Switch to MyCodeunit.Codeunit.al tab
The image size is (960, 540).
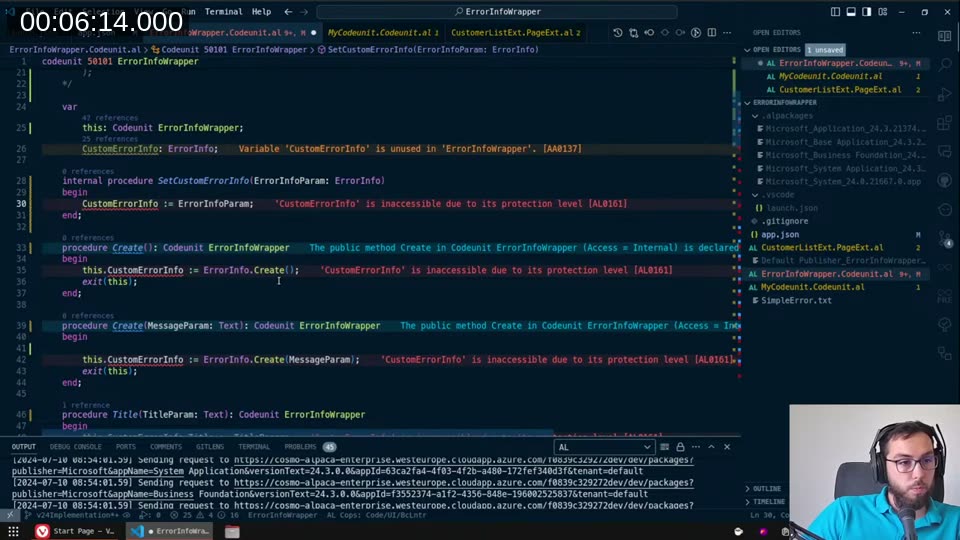coord(383,32)
